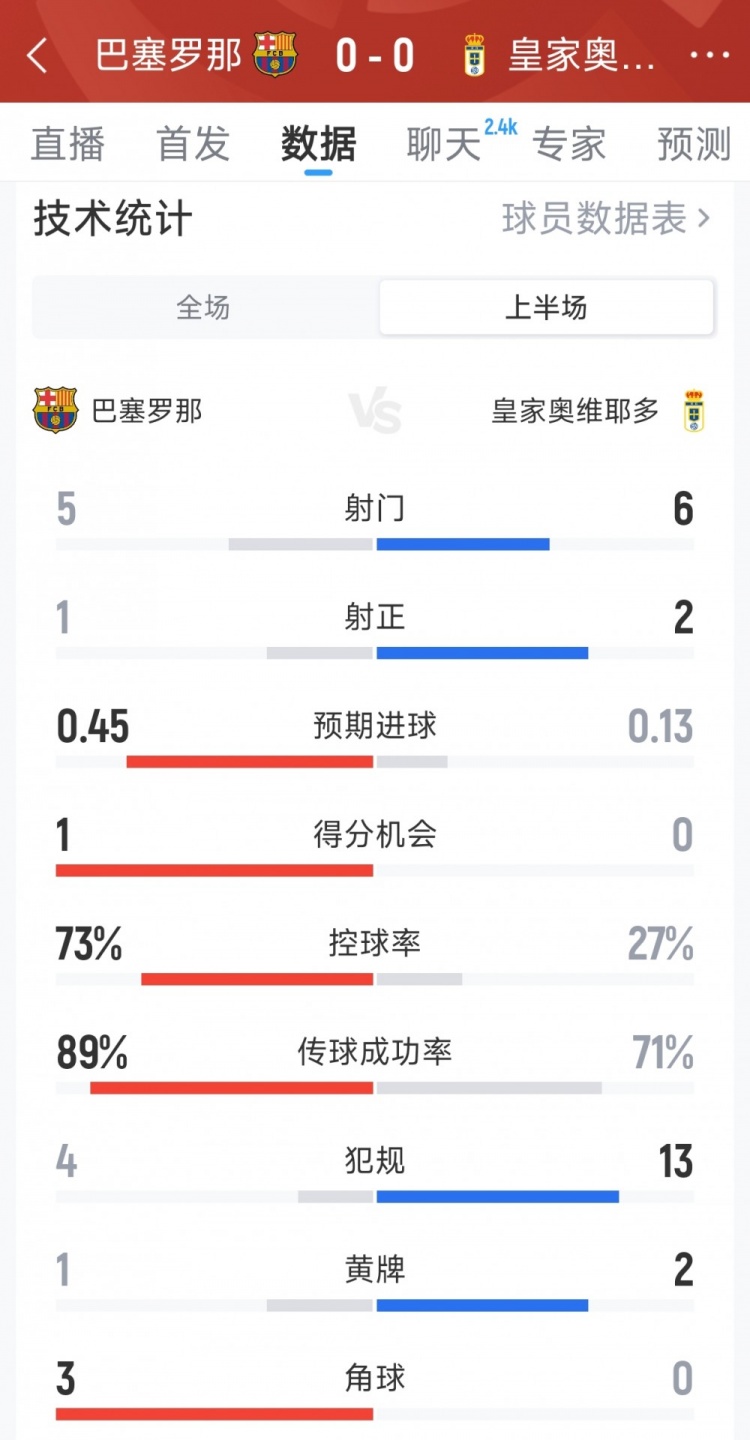Open the 预测 prediction tab

pyautogui.click(x=694, y=144)
